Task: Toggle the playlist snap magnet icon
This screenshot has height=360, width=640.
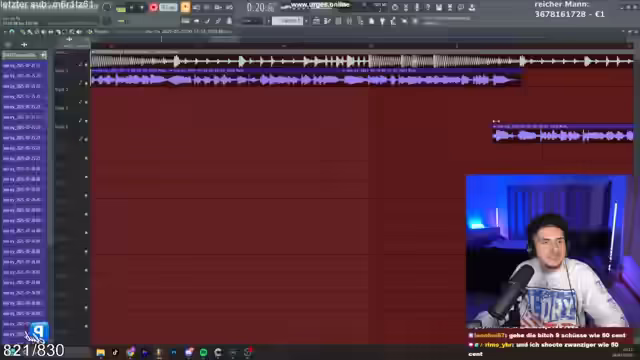Action: 12,31
